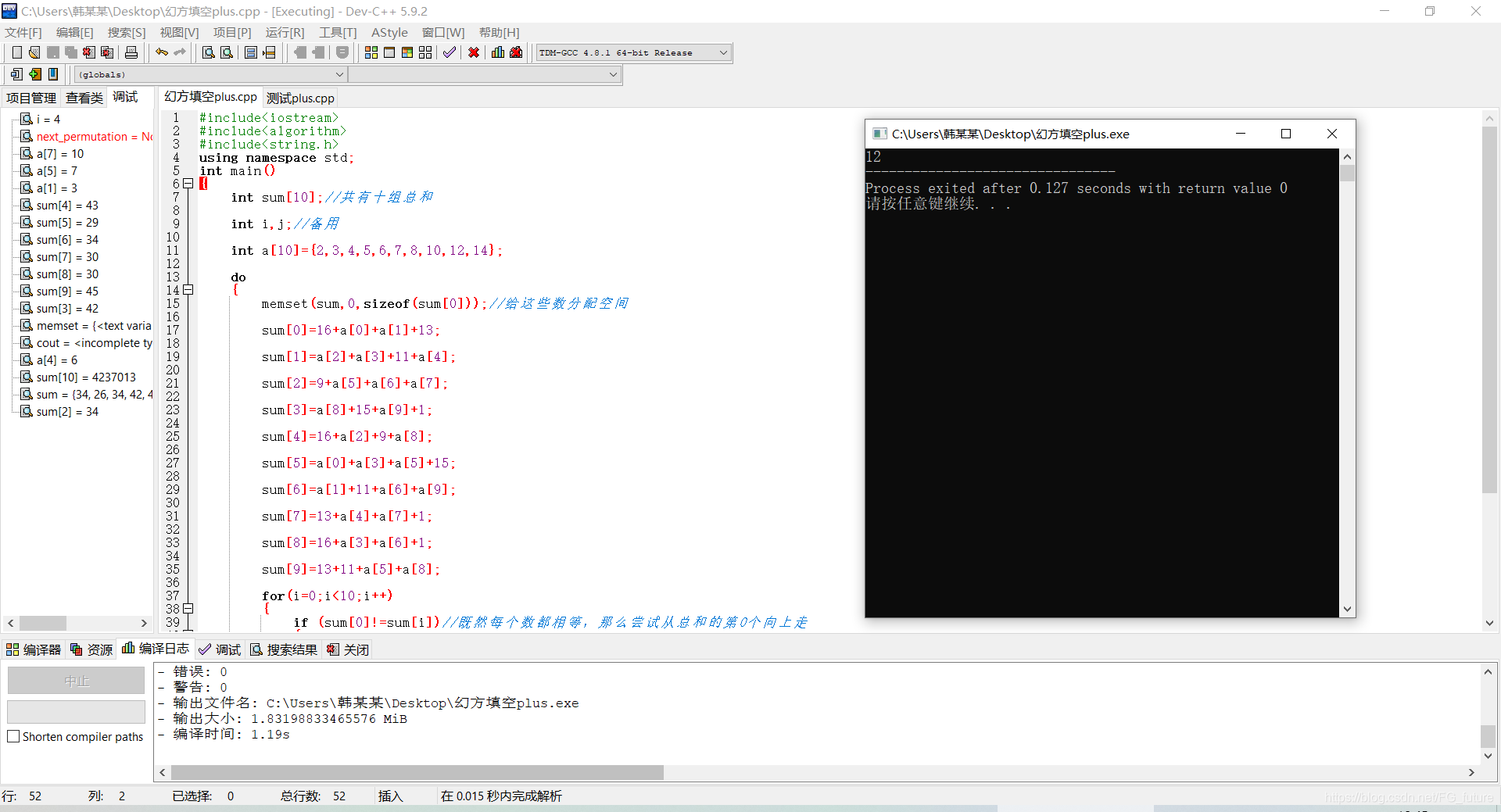
Task: Click the Delete Profiling Information icon
Action: (516, 52)
